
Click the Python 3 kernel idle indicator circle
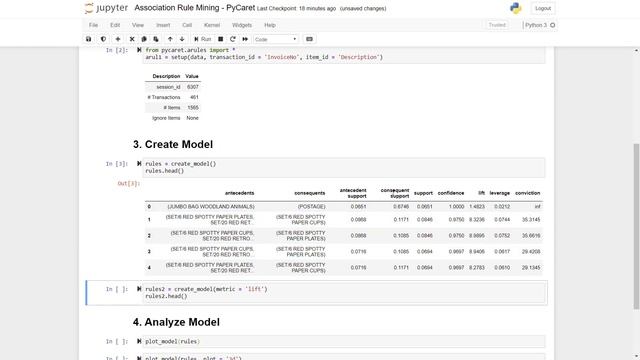click(x=553, y=25)
